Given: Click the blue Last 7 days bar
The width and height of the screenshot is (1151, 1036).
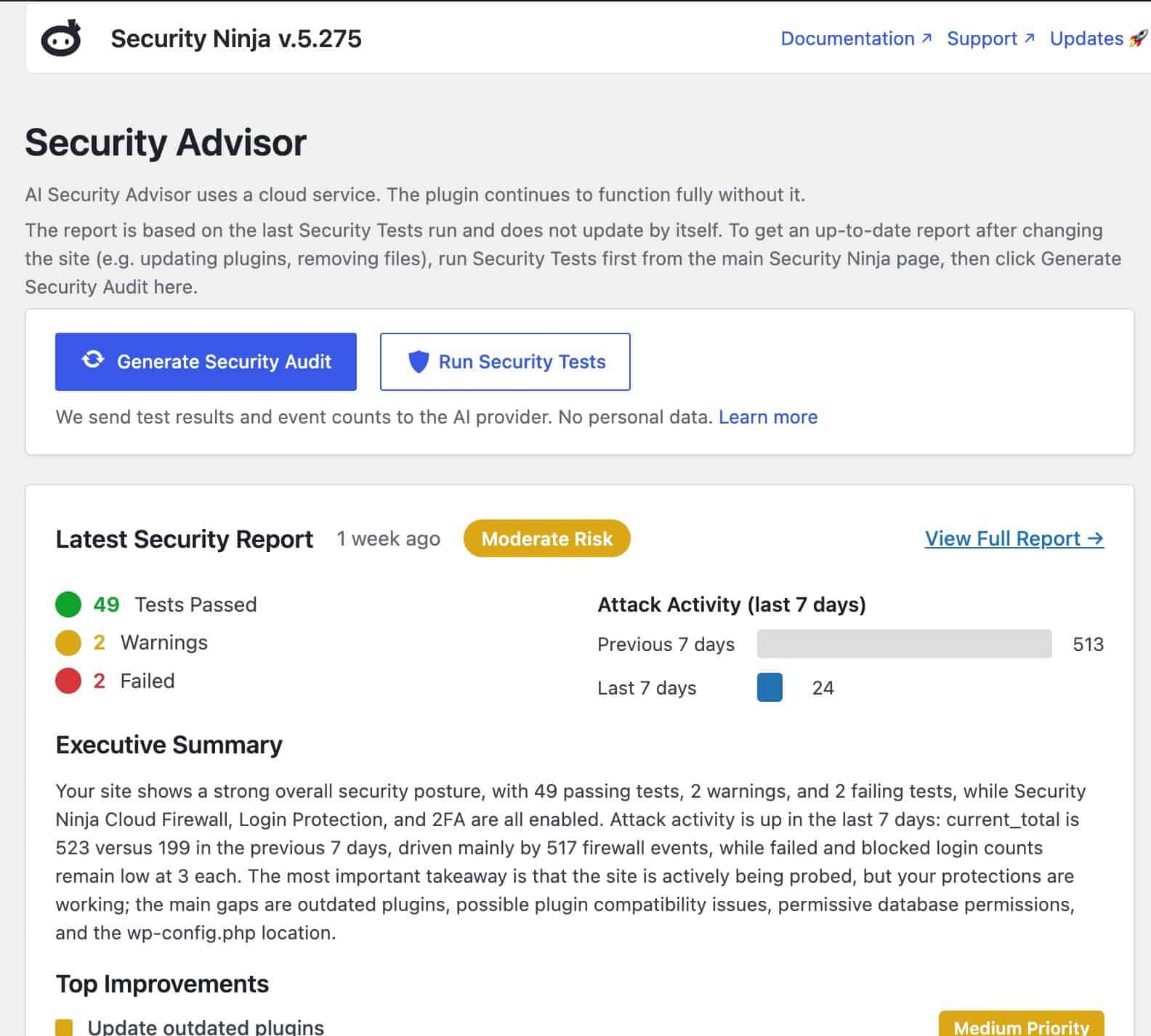Looking at the screenshot, I should (770, 687).
